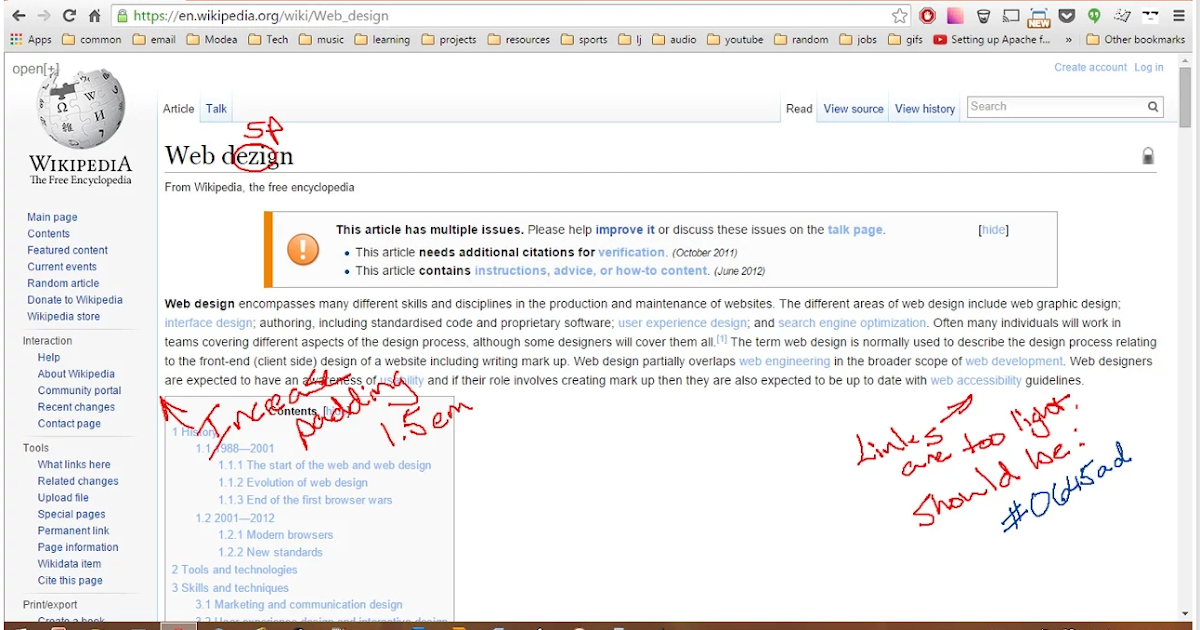This screenshot has width=1200, height=630.
Task: Open the 'common' bookmarks folder
Action: pos(91,40)
